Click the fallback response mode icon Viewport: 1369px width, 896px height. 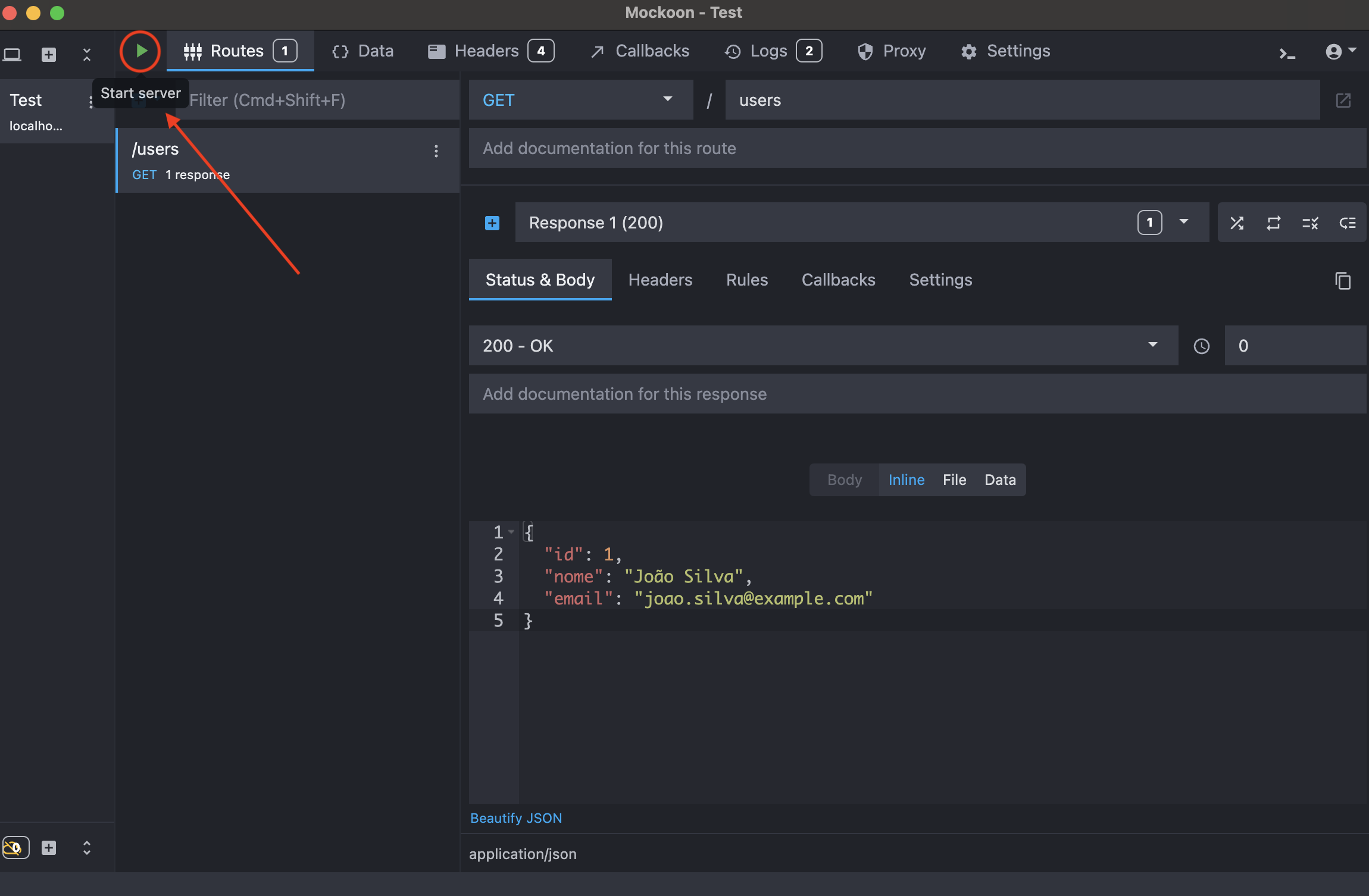(1347, 223)
